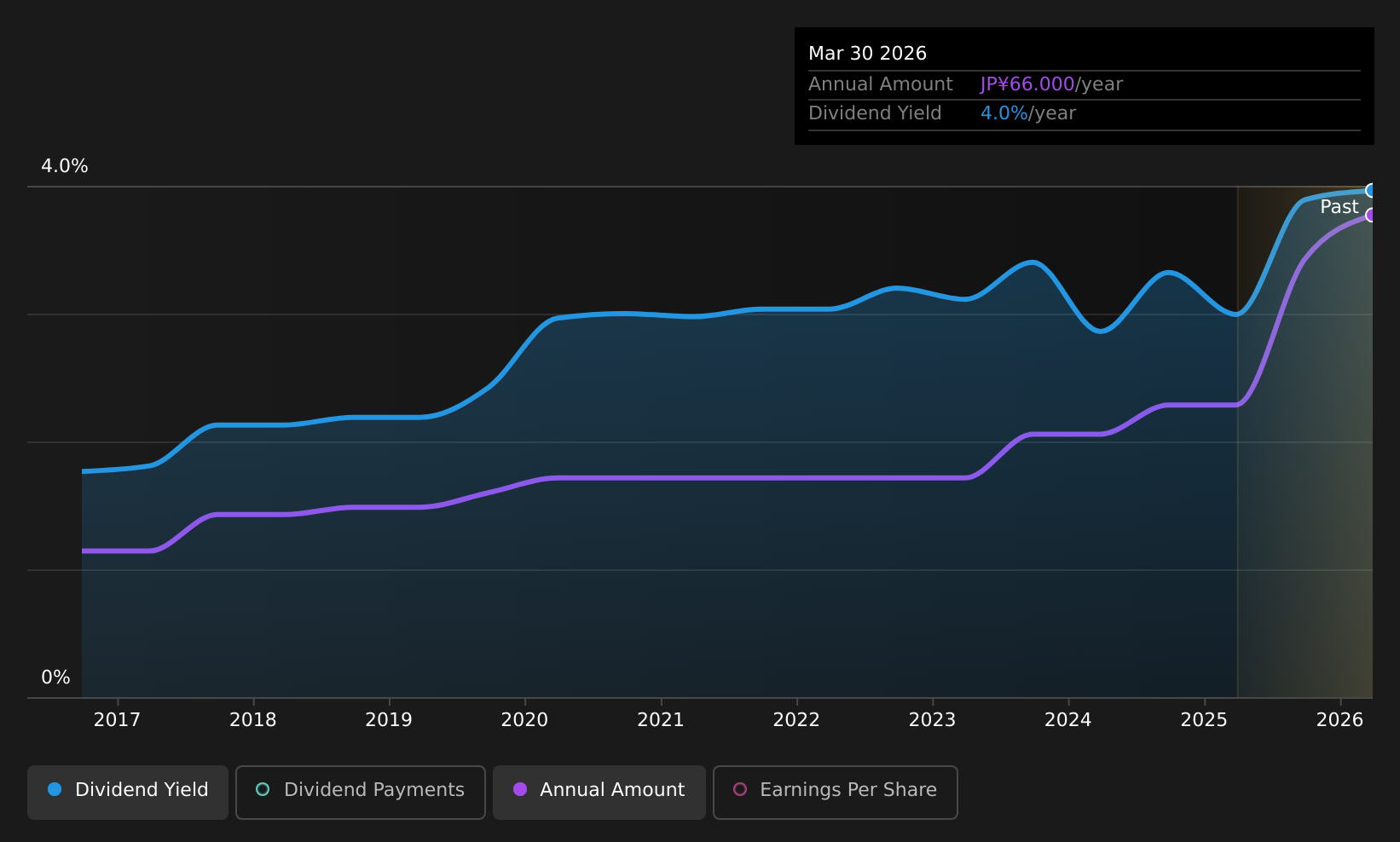Image resolution: width=1400 pixels, height=842 pixels.
Task: Click the 'Dividend Yield' tooltip row label
Action: click(x=875, y=113)
